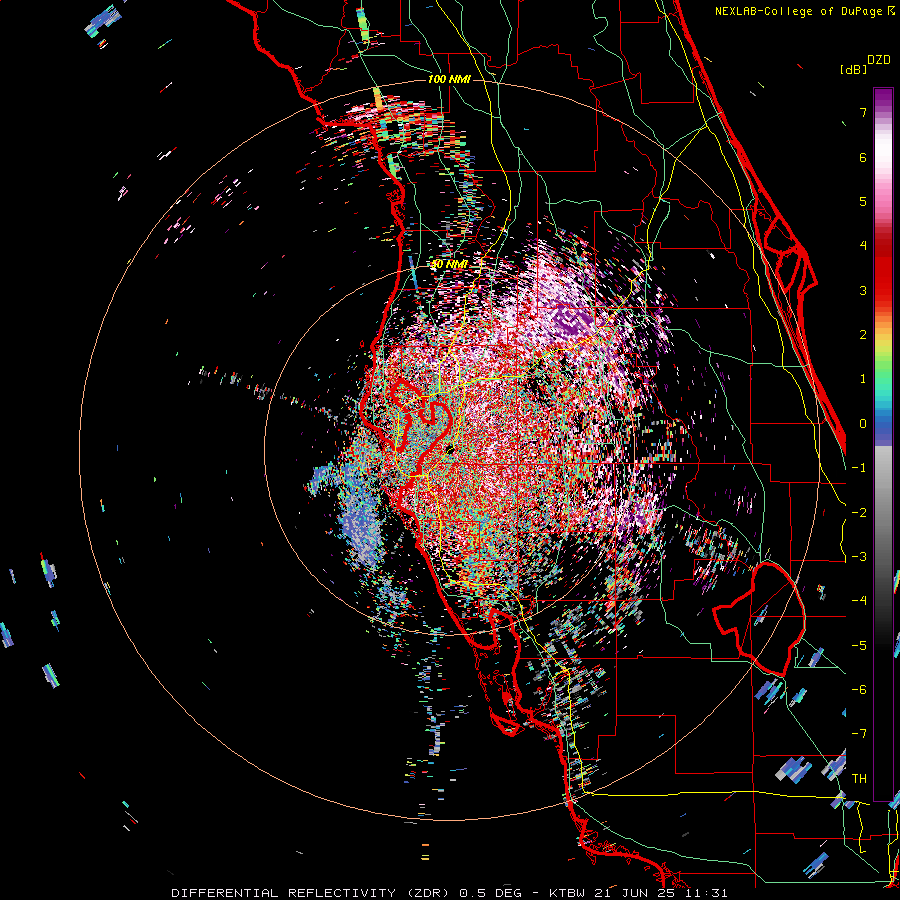Click the 2 value on the dB scale
Viewport: 900px width, 900px height.
(x=863, y=335)
